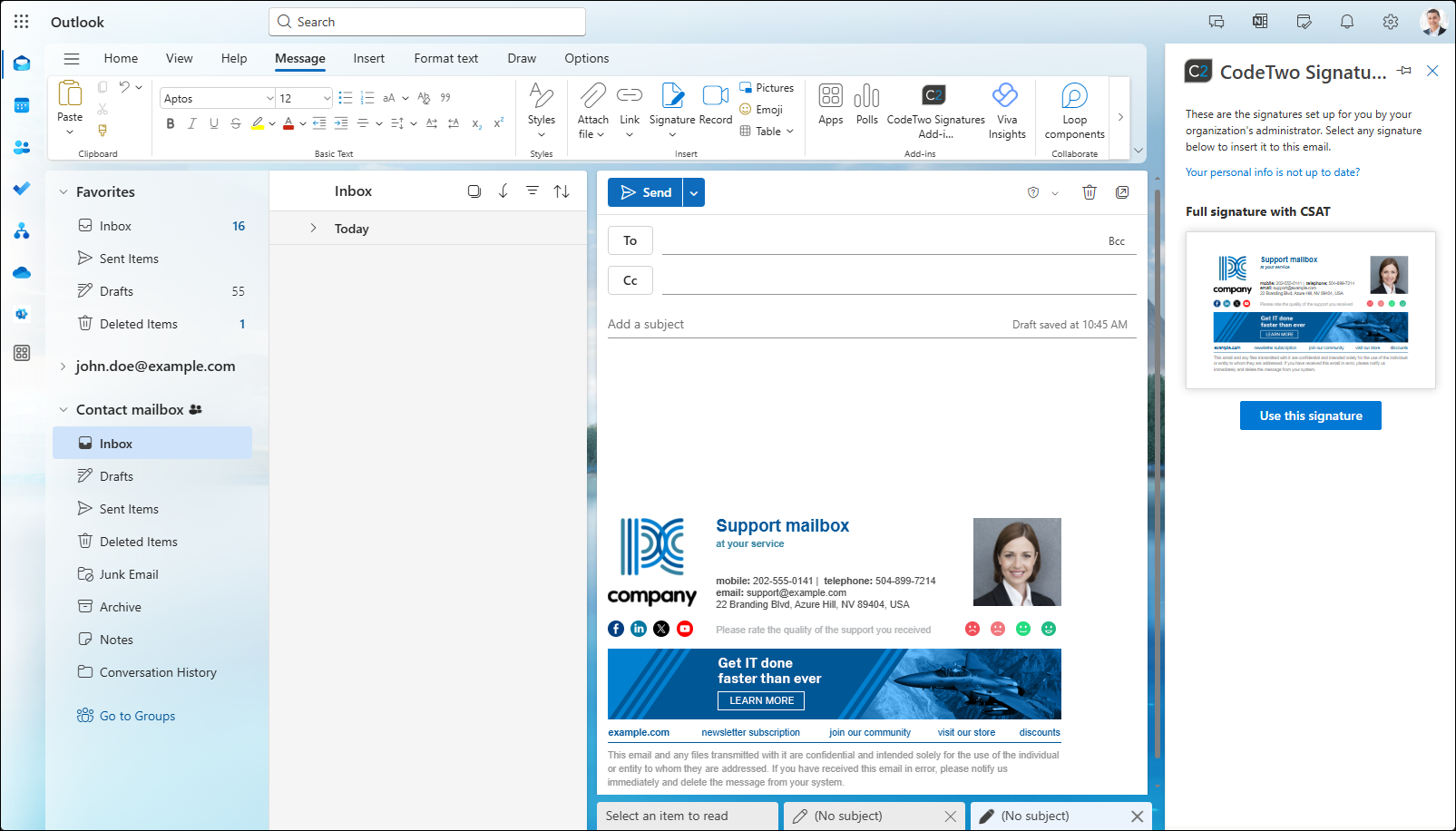Toggle bold formatting

coord(170,123)
